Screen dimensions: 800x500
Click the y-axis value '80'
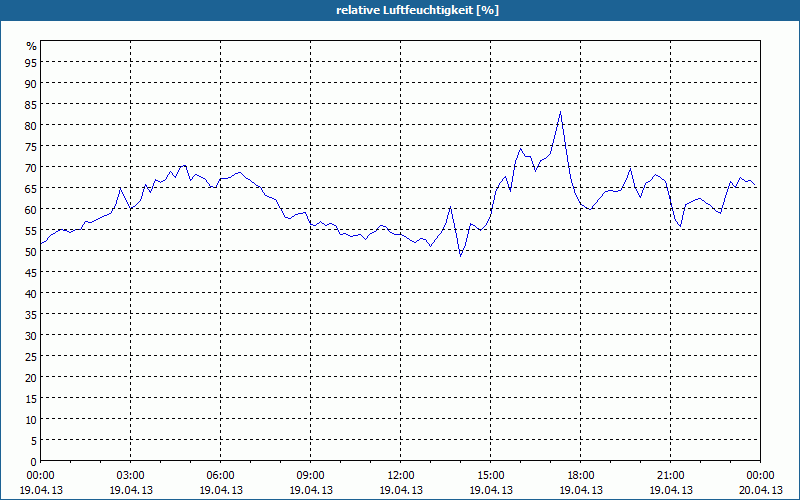[31, 126]
